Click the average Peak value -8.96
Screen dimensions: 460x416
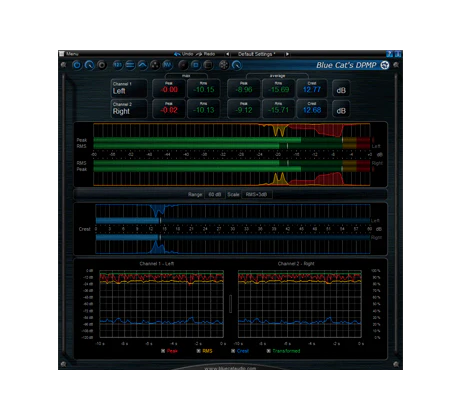[x=244, y=88]
